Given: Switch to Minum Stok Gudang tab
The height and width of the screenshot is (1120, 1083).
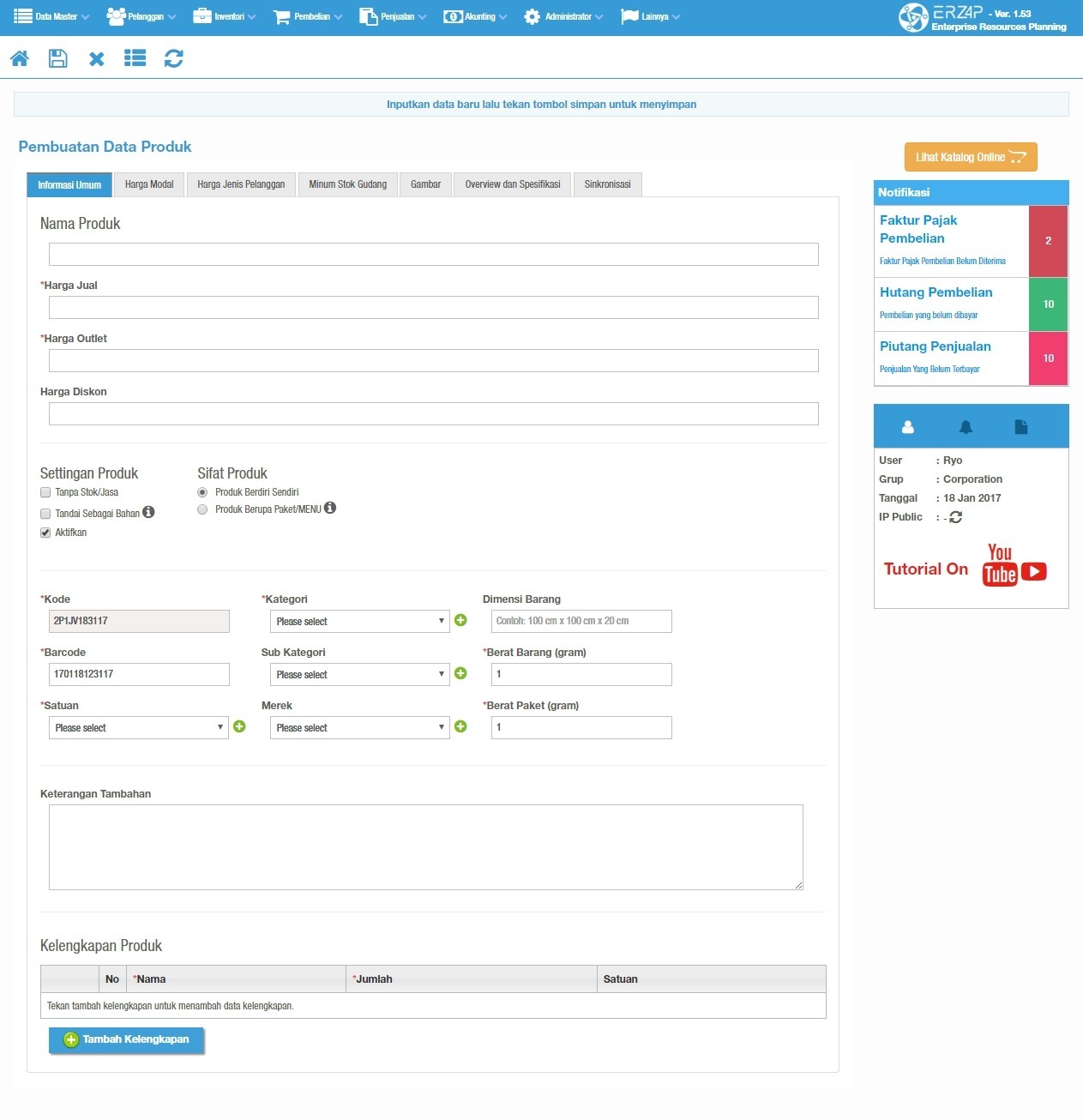Looking at the screenshot, I should 347,184.
